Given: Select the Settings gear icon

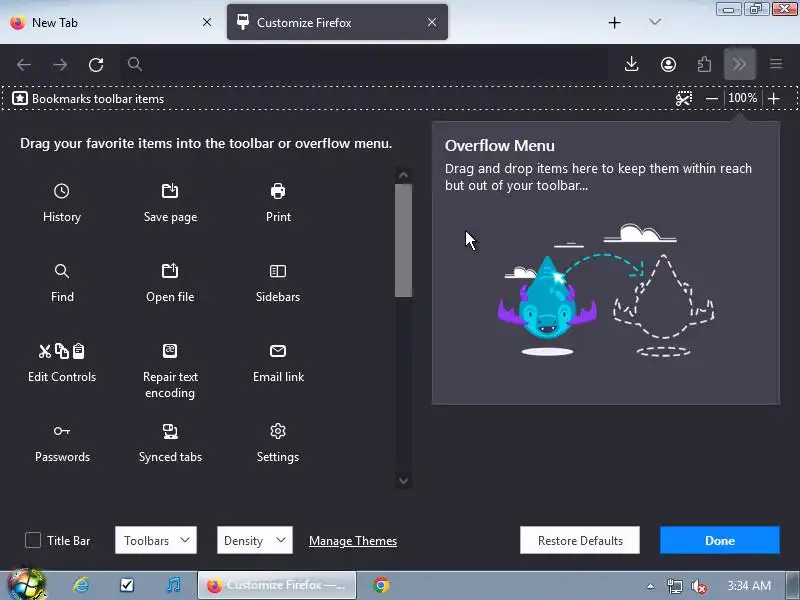Looking at the screenshot, I should point(278,431).
